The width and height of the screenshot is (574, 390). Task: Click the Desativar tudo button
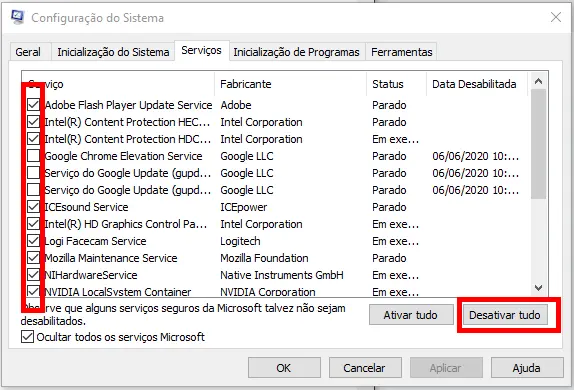point(505,315)
